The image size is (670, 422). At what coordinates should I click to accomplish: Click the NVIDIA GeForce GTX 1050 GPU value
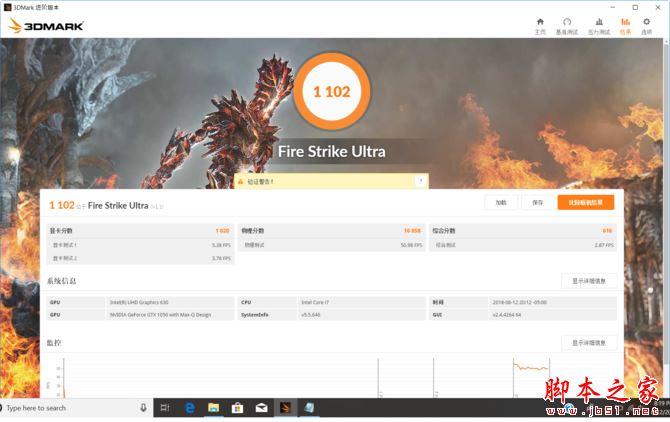(x=160, y=315)
